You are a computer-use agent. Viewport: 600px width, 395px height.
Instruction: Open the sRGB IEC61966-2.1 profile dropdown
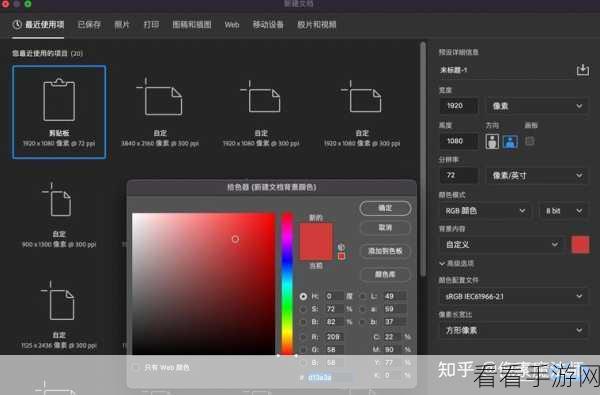(x=514, y=296)
